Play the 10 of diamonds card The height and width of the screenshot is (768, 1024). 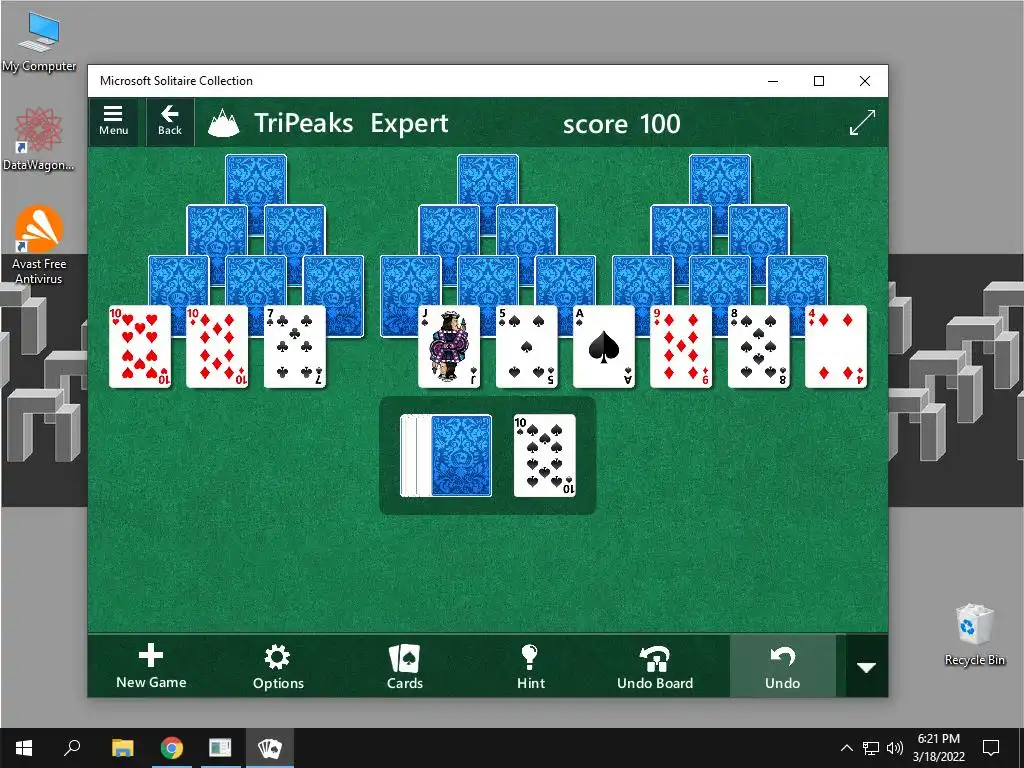pos(217,347)
